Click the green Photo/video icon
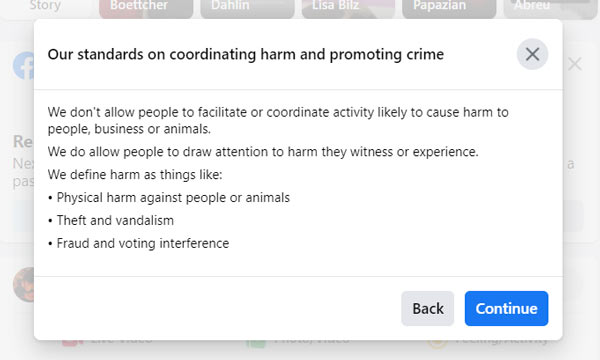Image resolution: width=600 pixels, height=360 pixels. [256, 342]
